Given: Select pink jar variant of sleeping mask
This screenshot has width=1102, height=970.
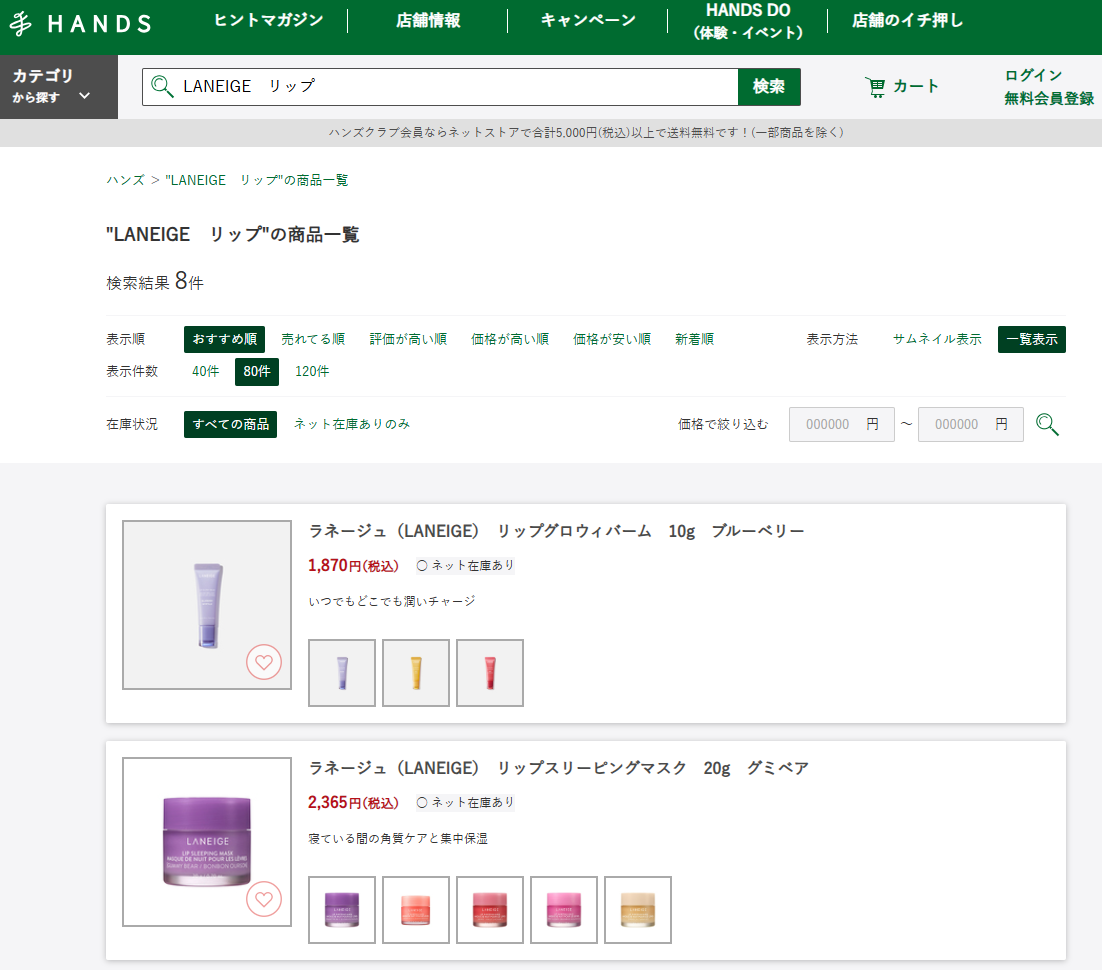Looking at the screenshot, I should coord(564,910).
